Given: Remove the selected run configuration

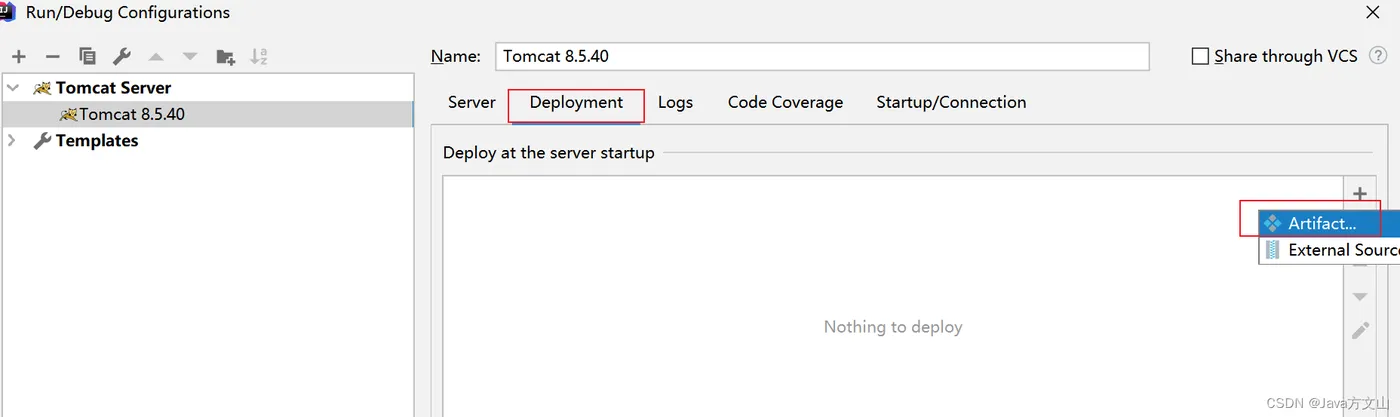Looking at the screenshot, I should [53, 57].
